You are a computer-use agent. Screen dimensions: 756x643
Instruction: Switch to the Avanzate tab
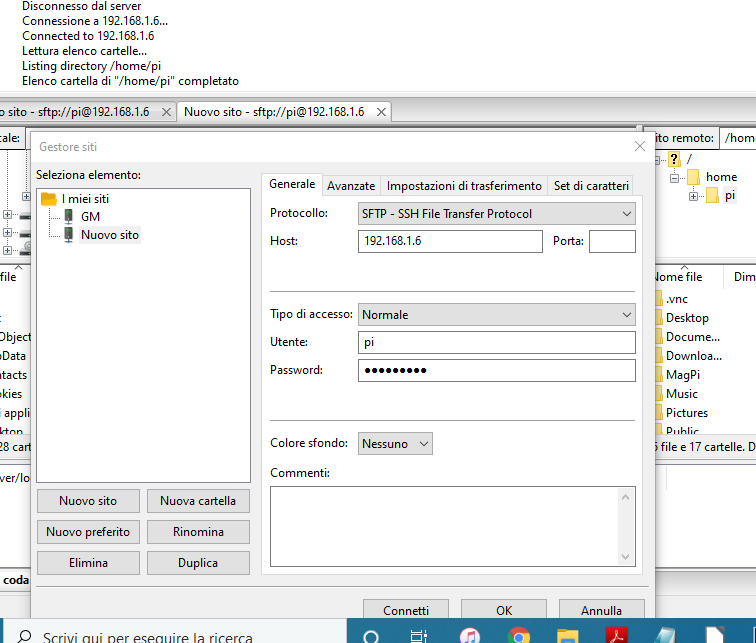(351, 186)
